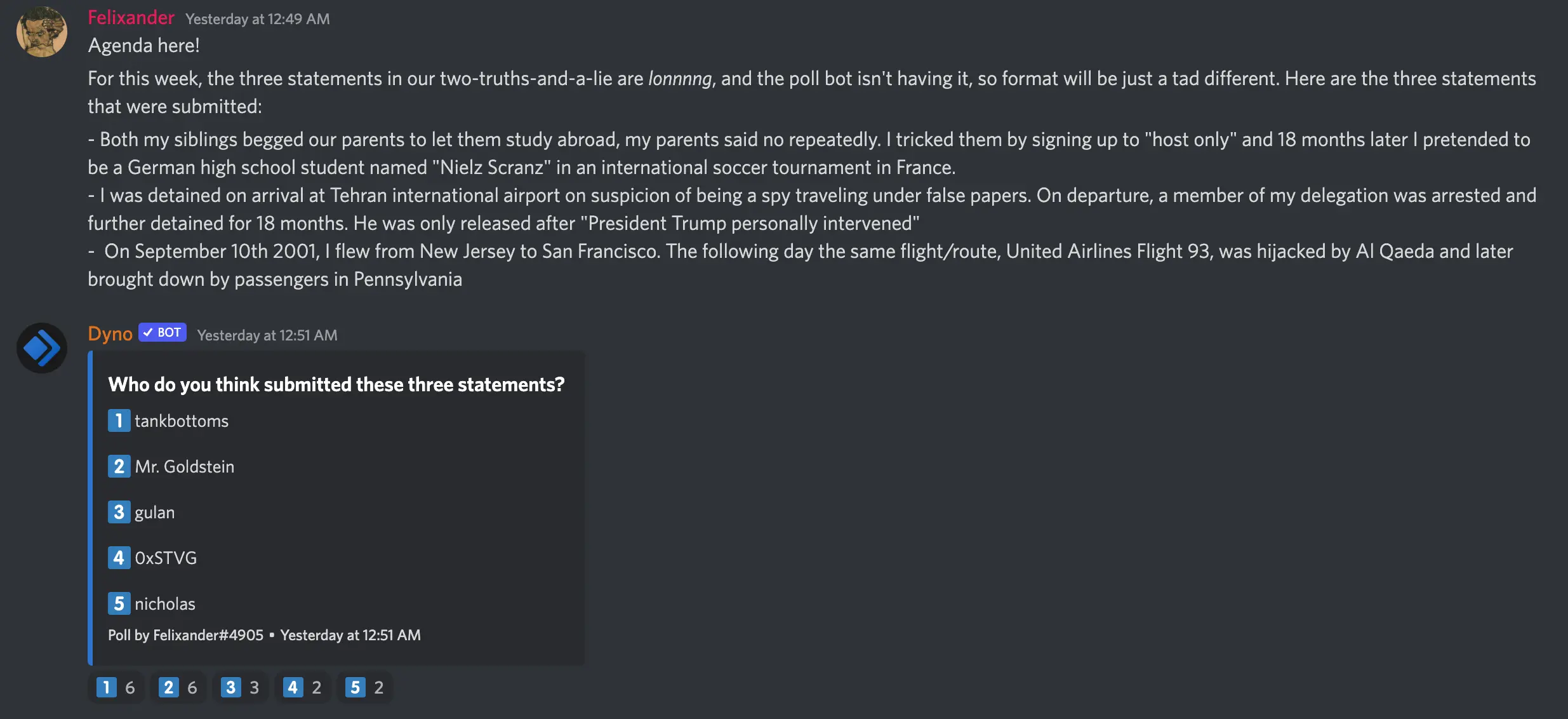Toggle the number 2 reaction vote
This screenshot has width=1568, height=719.
178,687
